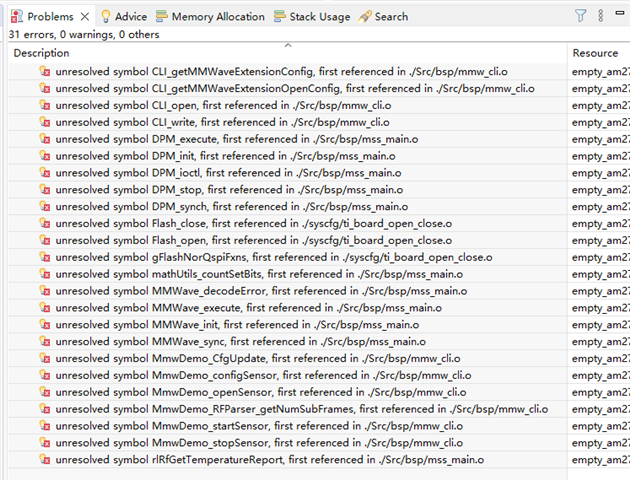Click the Resource column header

point(595,53)
